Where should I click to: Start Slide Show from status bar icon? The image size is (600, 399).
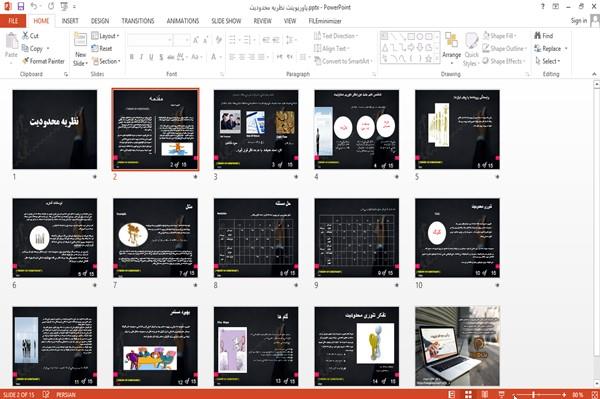[x=501, y=394]
